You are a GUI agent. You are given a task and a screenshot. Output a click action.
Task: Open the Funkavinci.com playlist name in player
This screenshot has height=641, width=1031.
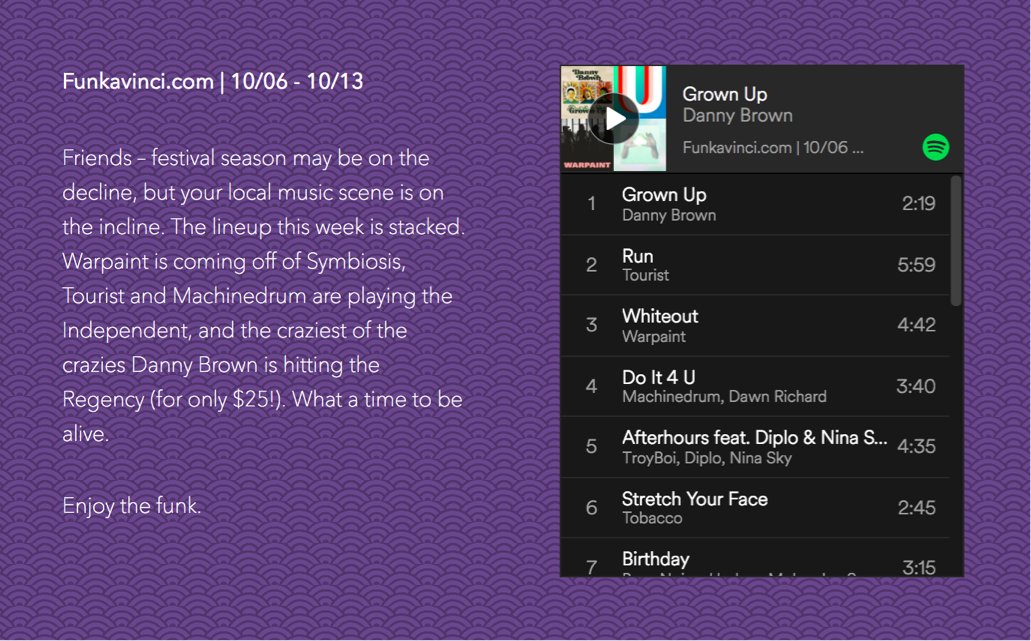773,147
